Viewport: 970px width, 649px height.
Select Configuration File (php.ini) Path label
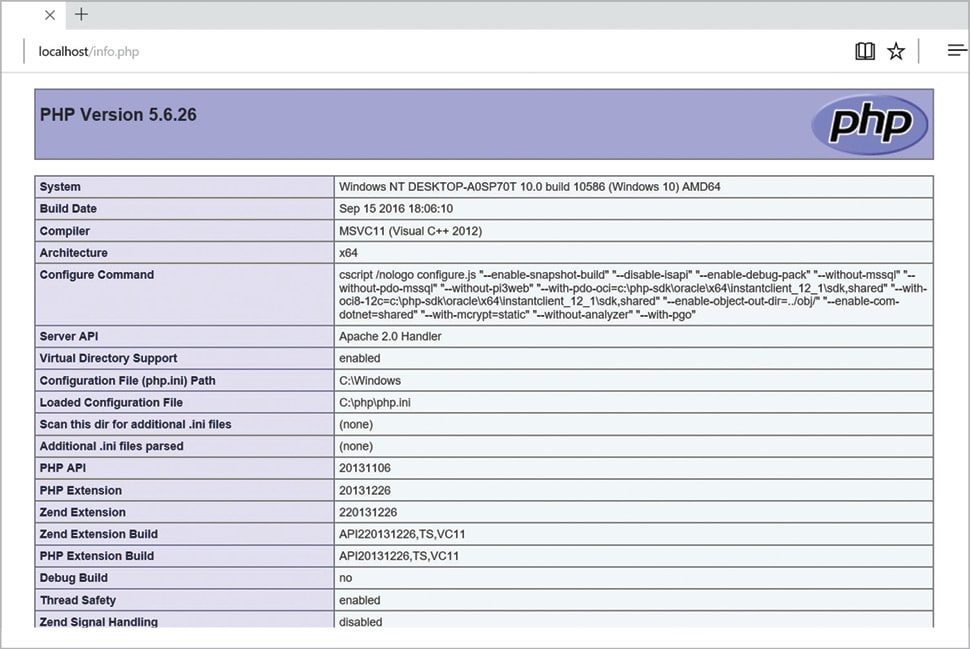(x=127, y=380)
